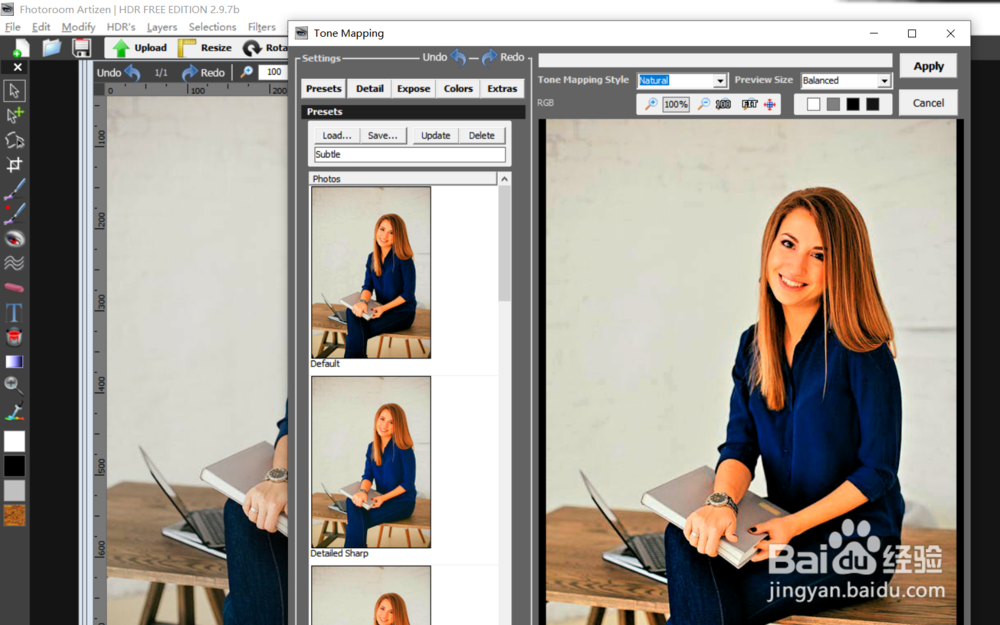Close the tool panel with the X
1000x625 pixels.
[18, 67]
